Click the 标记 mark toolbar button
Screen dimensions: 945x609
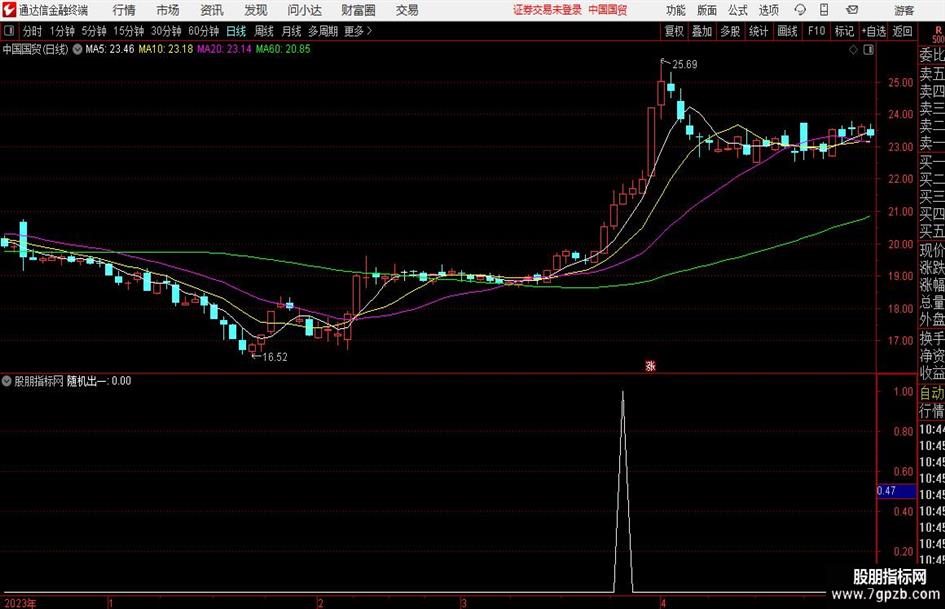(844, 31)
